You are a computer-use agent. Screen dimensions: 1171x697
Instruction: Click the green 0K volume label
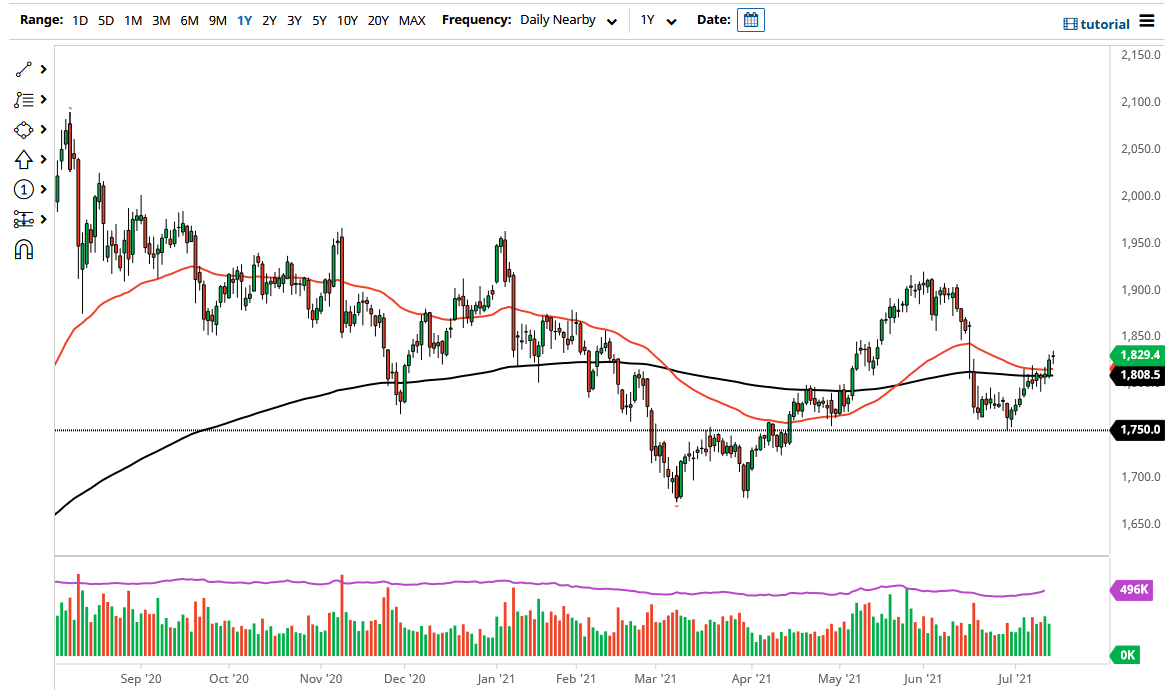click(x=1125, y=655)
